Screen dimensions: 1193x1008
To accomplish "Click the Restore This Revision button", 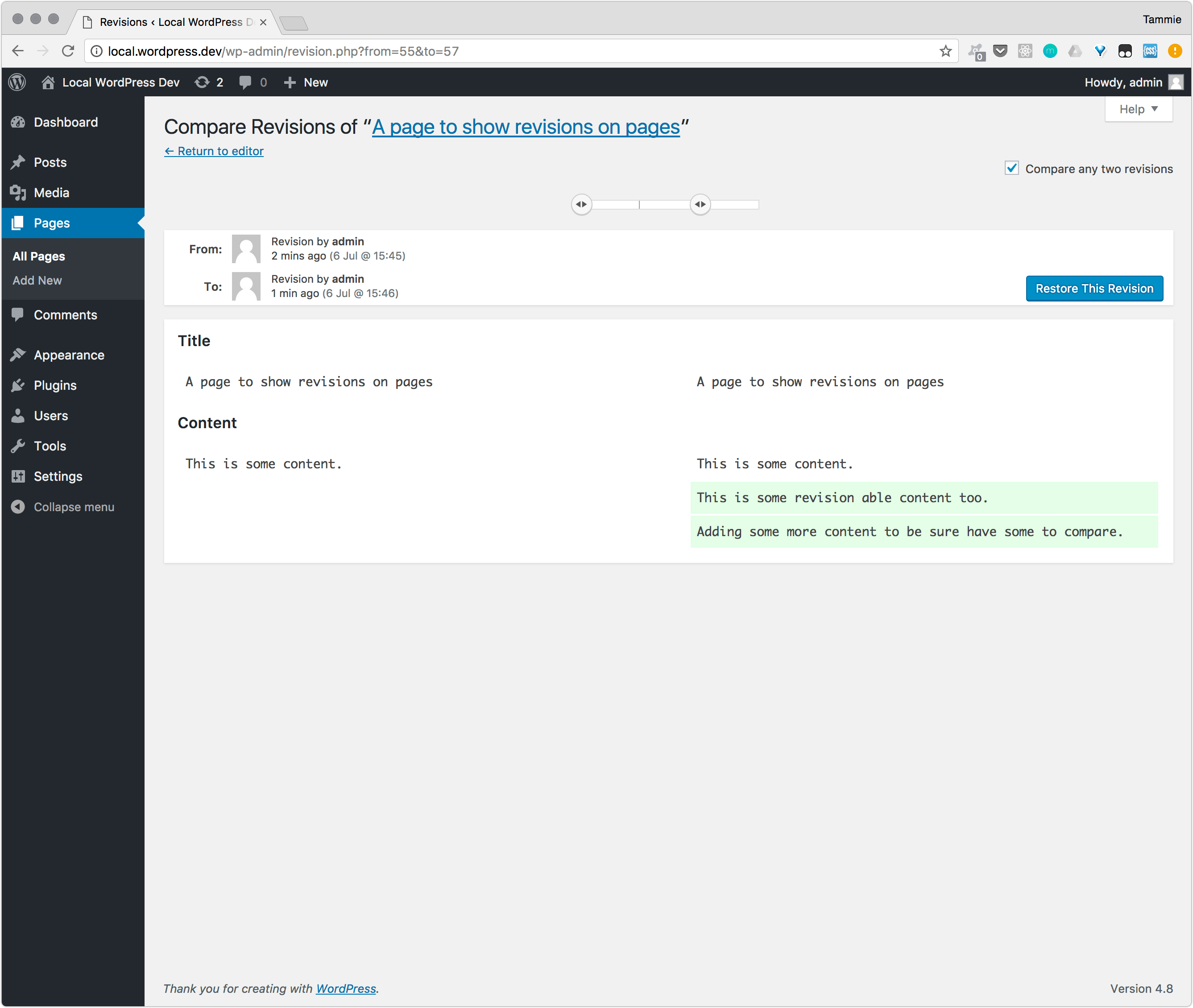I will (x=1094, y=289).
